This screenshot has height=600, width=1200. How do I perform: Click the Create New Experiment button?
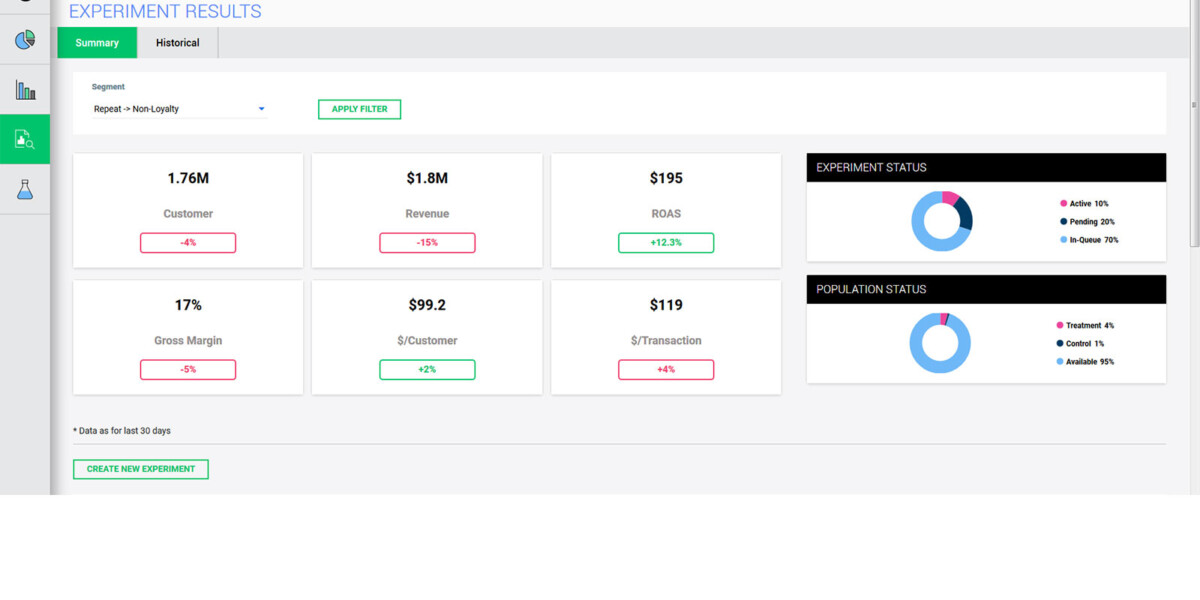tap(141, 469)
